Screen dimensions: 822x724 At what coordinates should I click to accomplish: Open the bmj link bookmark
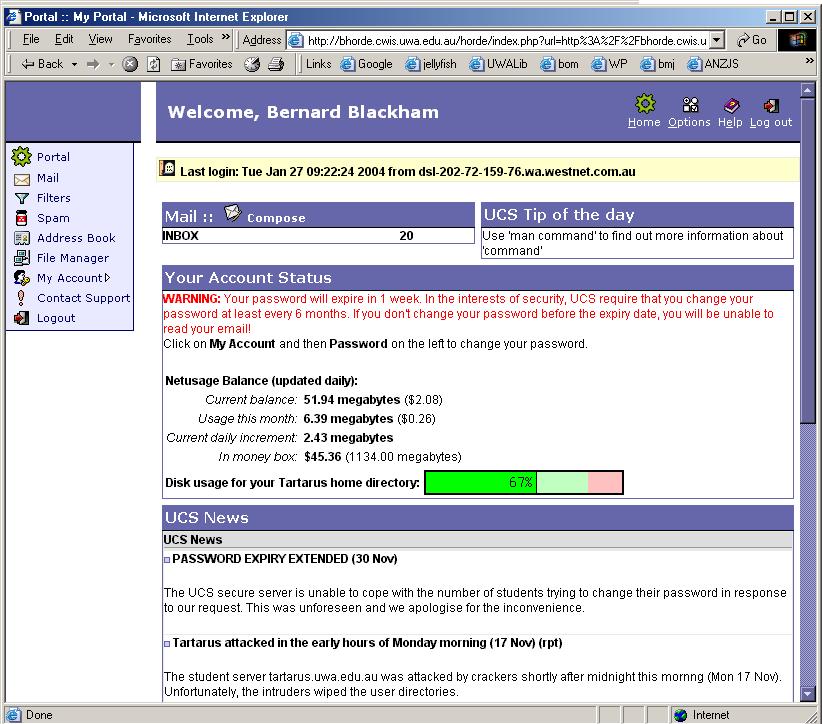pos(657,64)
